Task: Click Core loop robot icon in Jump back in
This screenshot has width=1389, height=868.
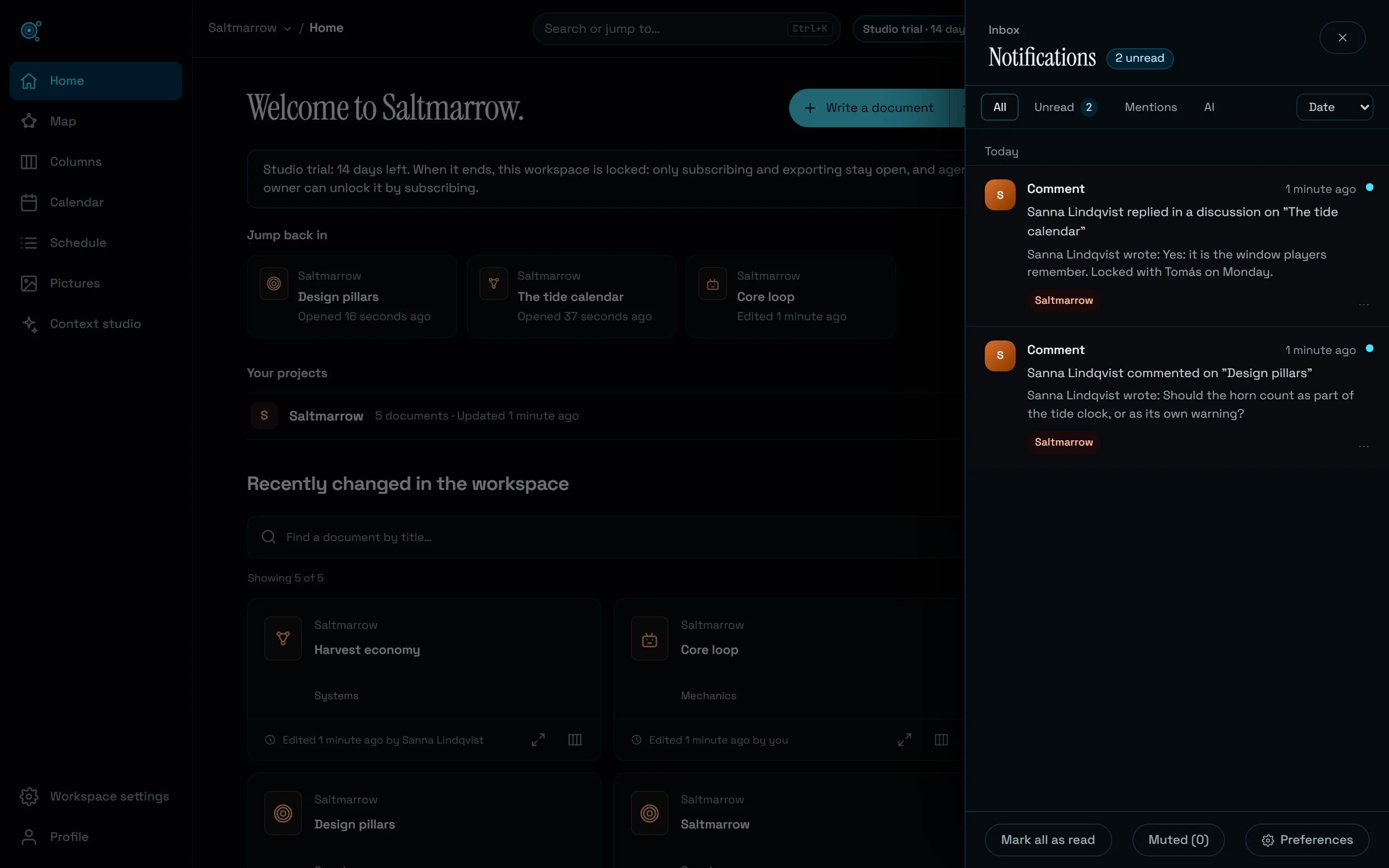Action: click(713, 284)
